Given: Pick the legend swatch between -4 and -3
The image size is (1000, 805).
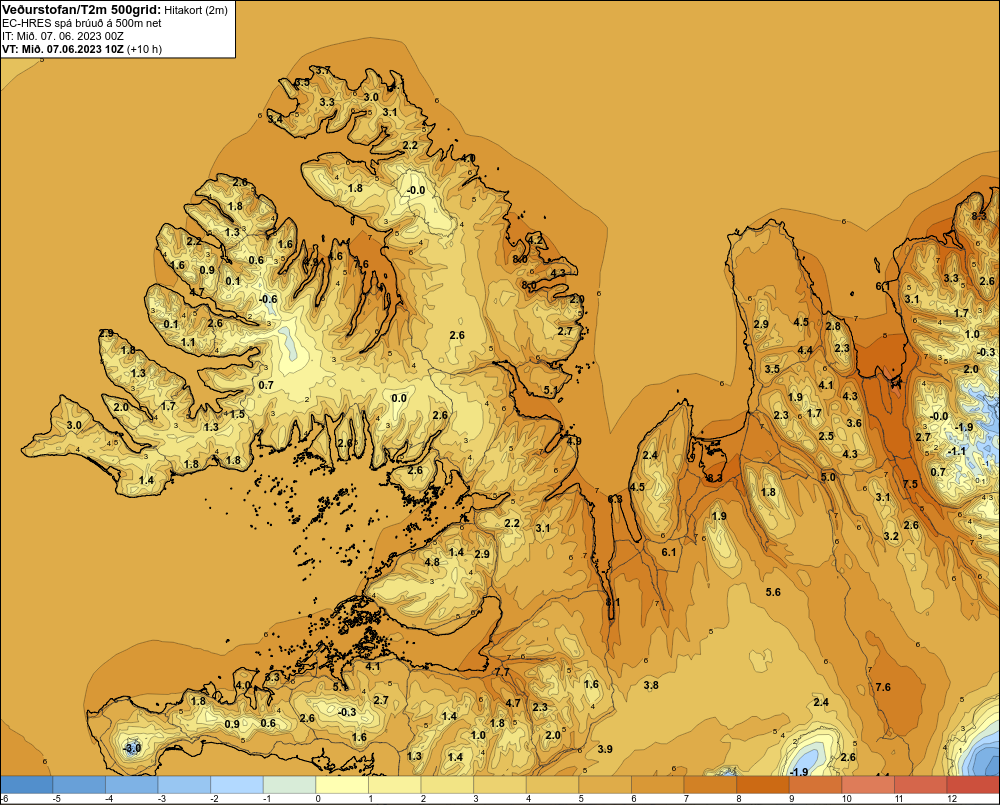Looking at the screenshot, I should point(131,784).
